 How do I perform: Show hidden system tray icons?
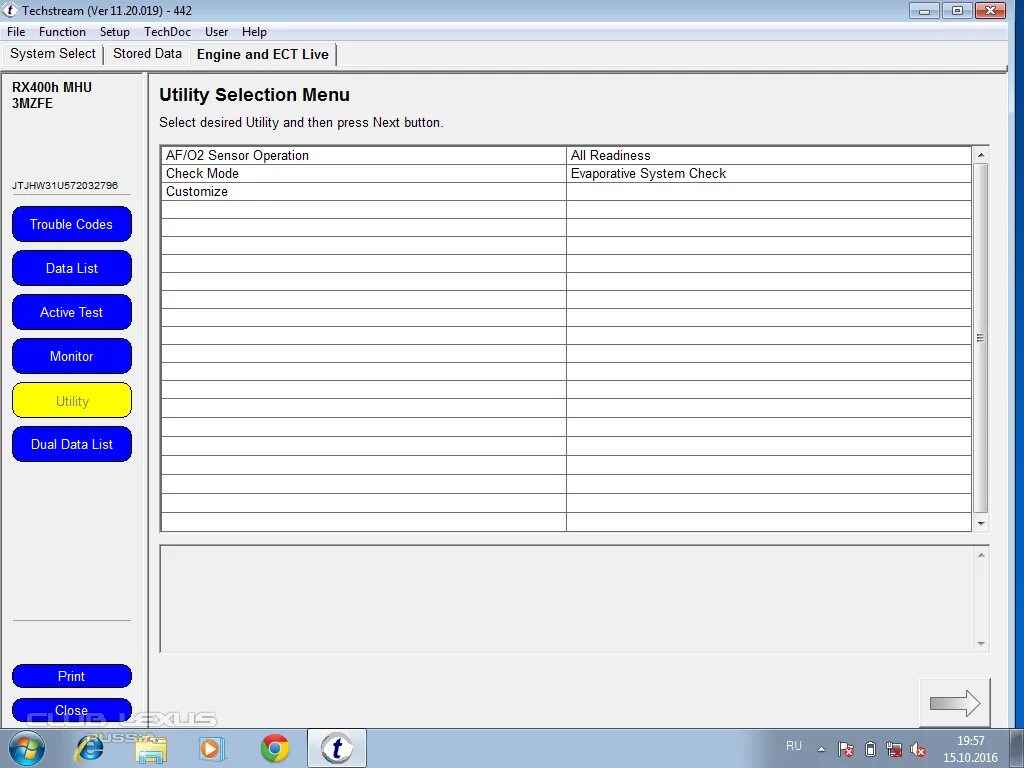[821, 749]
